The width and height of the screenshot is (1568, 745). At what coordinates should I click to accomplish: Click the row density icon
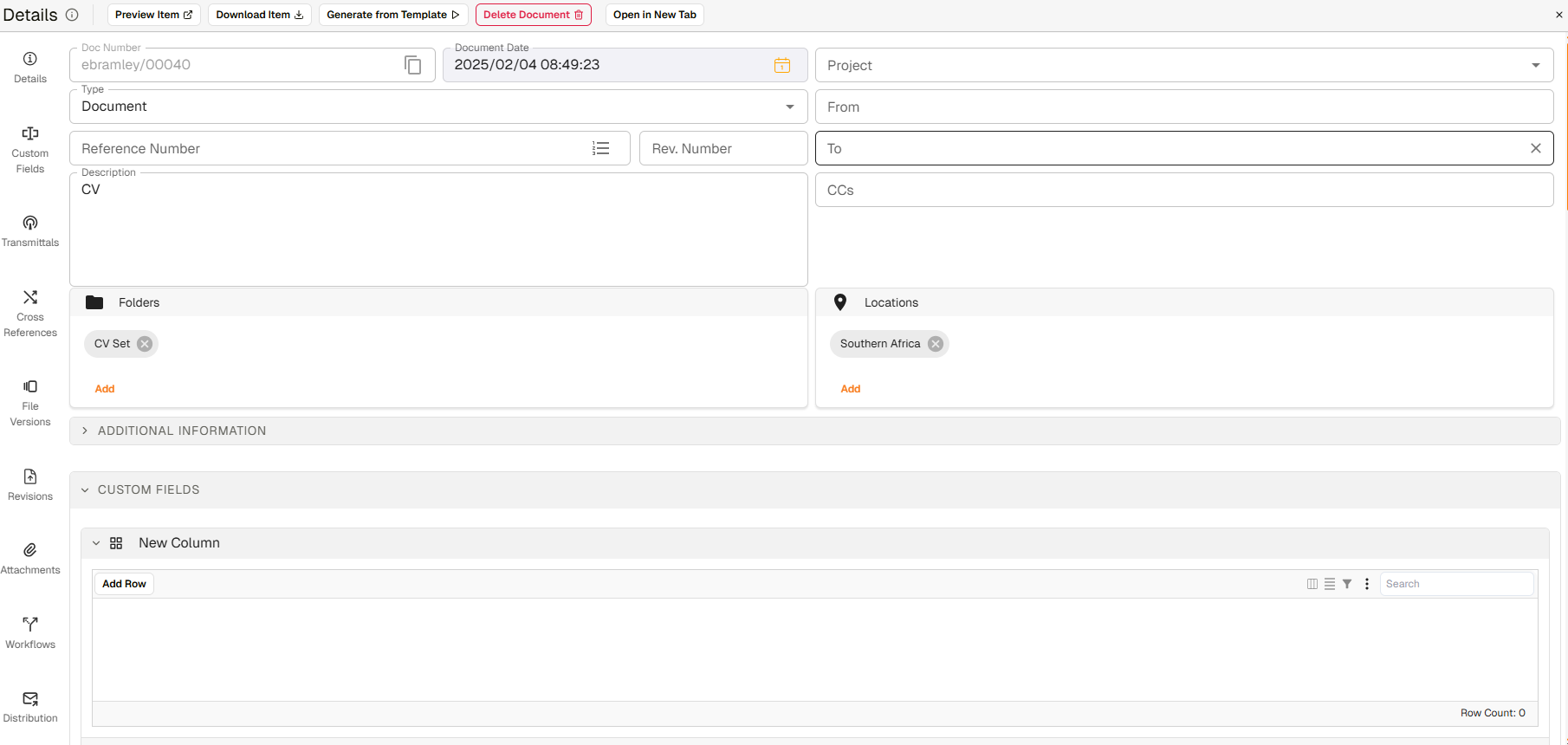[1330, 584]
